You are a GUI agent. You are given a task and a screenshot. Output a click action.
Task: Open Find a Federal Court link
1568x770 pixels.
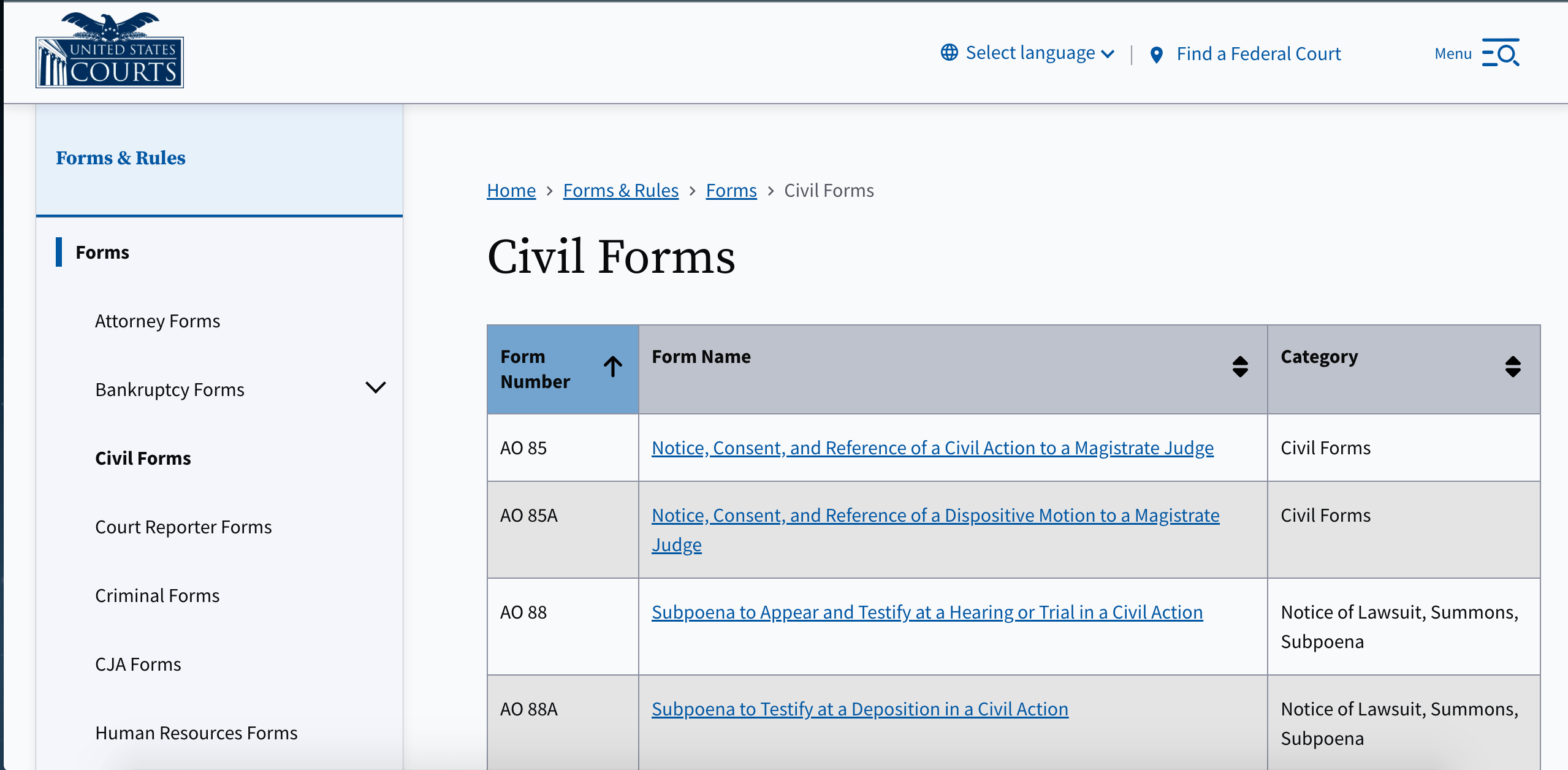click(x=1258, y=54)
